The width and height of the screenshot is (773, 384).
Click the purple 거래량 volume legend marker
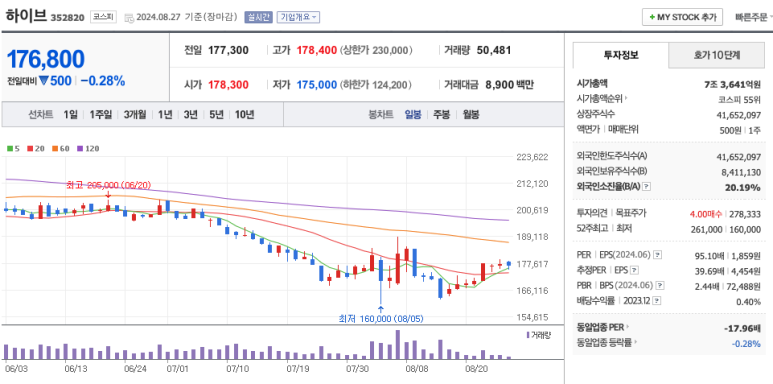pos(528,335)
